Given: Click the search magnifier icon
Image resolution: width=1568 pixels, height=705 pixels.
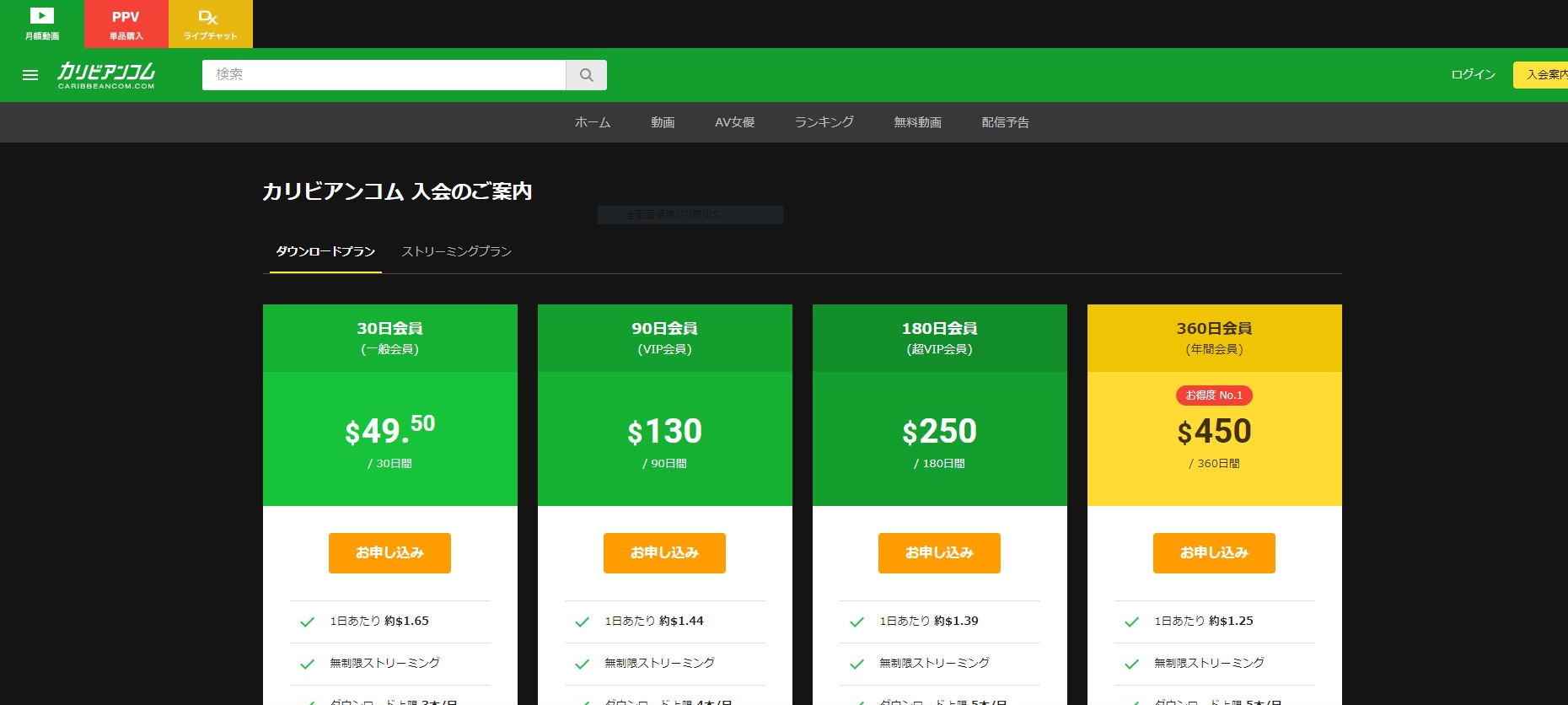Looking at the screenshot, I should pyautogui.click(x=587, y=75).
